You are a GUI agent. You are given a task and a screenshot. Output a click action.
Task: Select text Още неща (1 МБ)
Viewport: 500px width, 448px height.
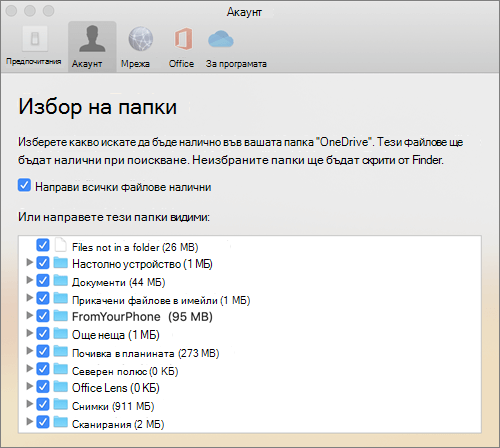pos(116,335)
